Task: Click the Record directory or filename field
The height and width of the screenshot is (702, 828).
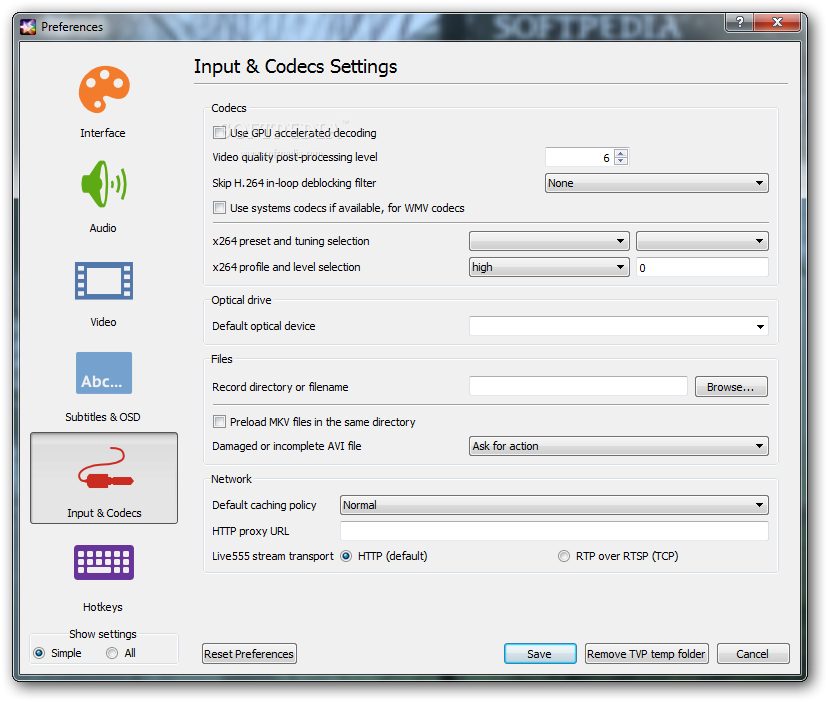Action: tap(578, 387)
